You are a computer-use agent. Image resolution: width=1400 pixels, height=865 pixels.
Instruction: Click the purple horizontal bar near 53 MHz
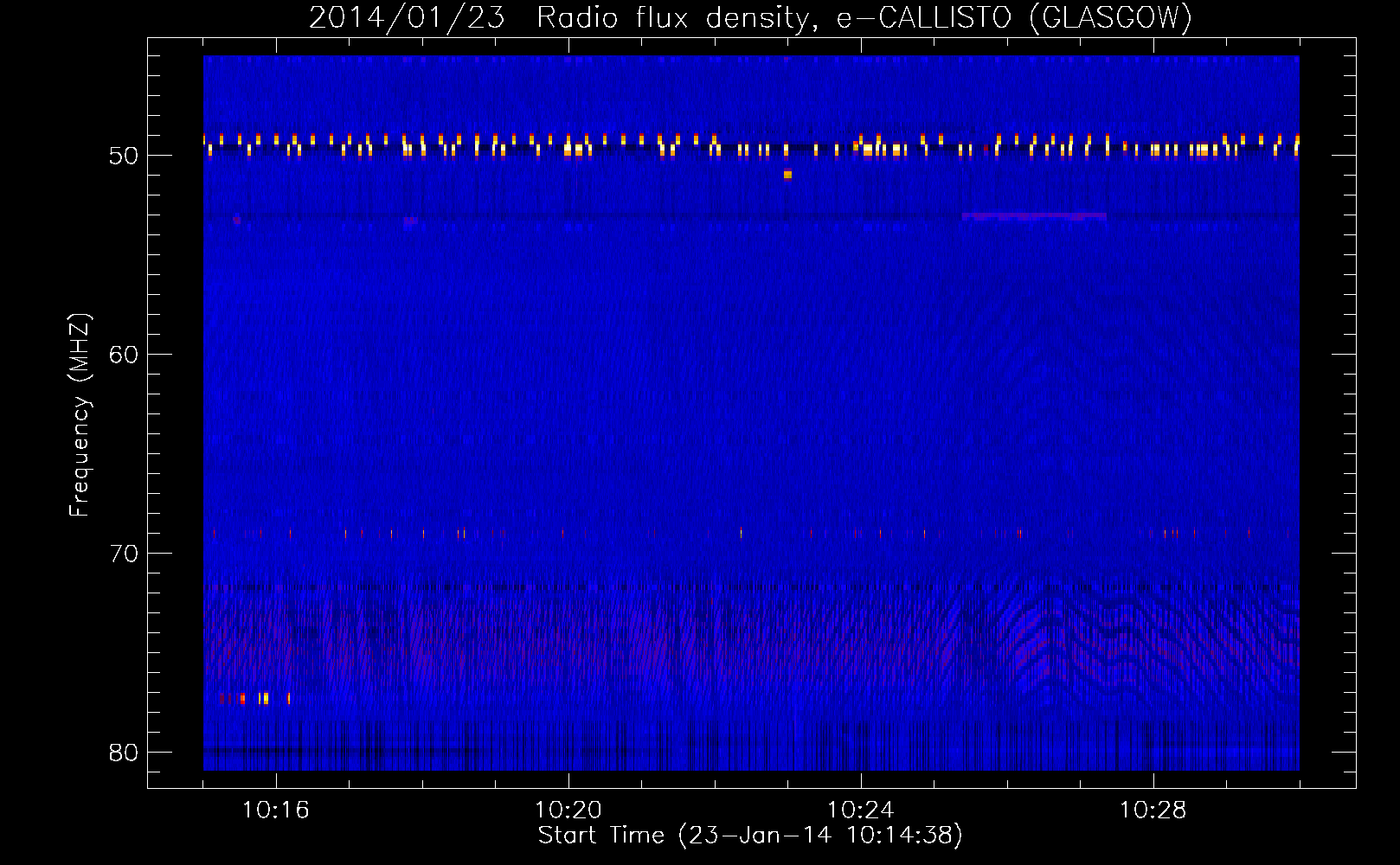coord(1034,216)
